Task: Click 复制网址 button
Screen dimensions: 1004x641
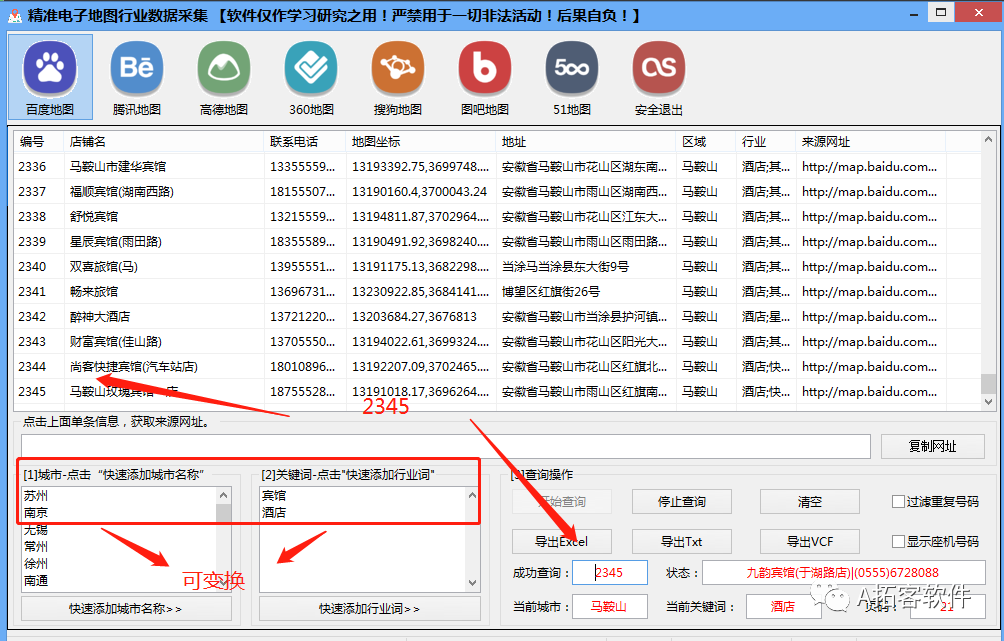Action: pos(932,446)
